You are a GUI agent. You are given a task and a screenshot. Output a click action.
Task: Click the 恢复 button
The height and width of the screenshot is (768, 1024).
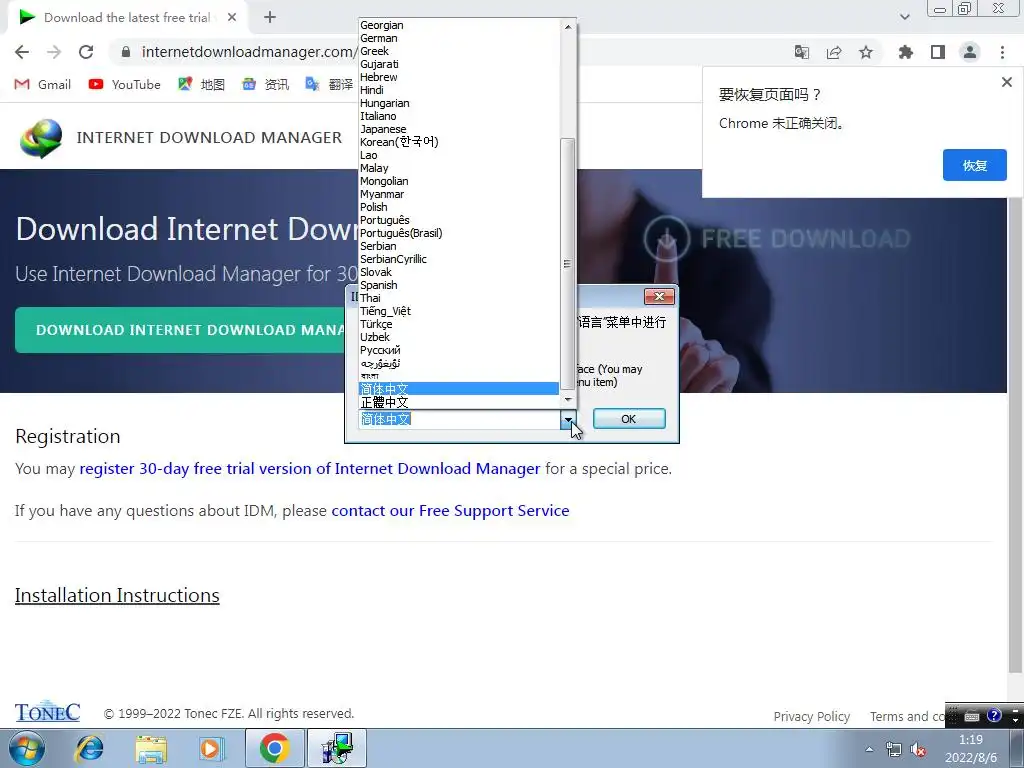(974, 165)
